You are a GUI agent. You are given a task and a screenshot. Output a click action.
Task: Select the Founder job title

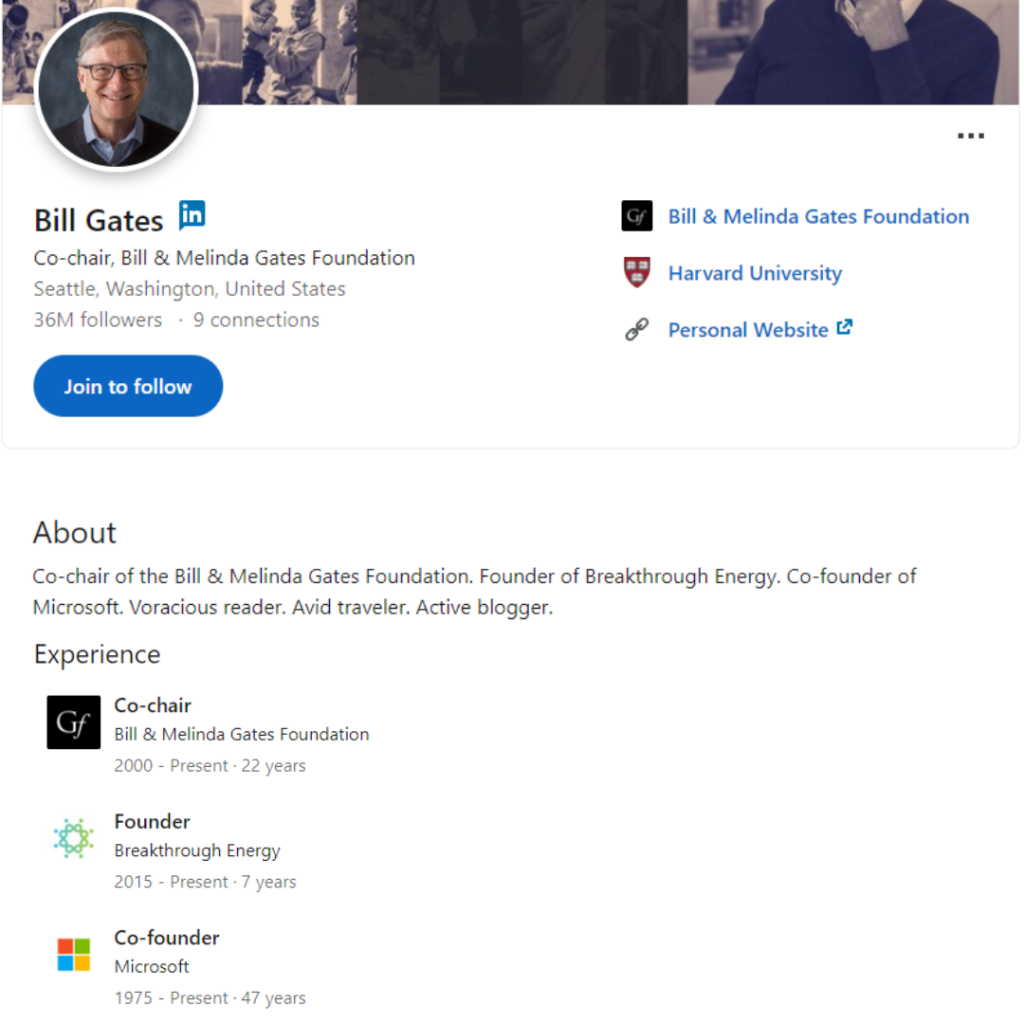pos(152,822)
